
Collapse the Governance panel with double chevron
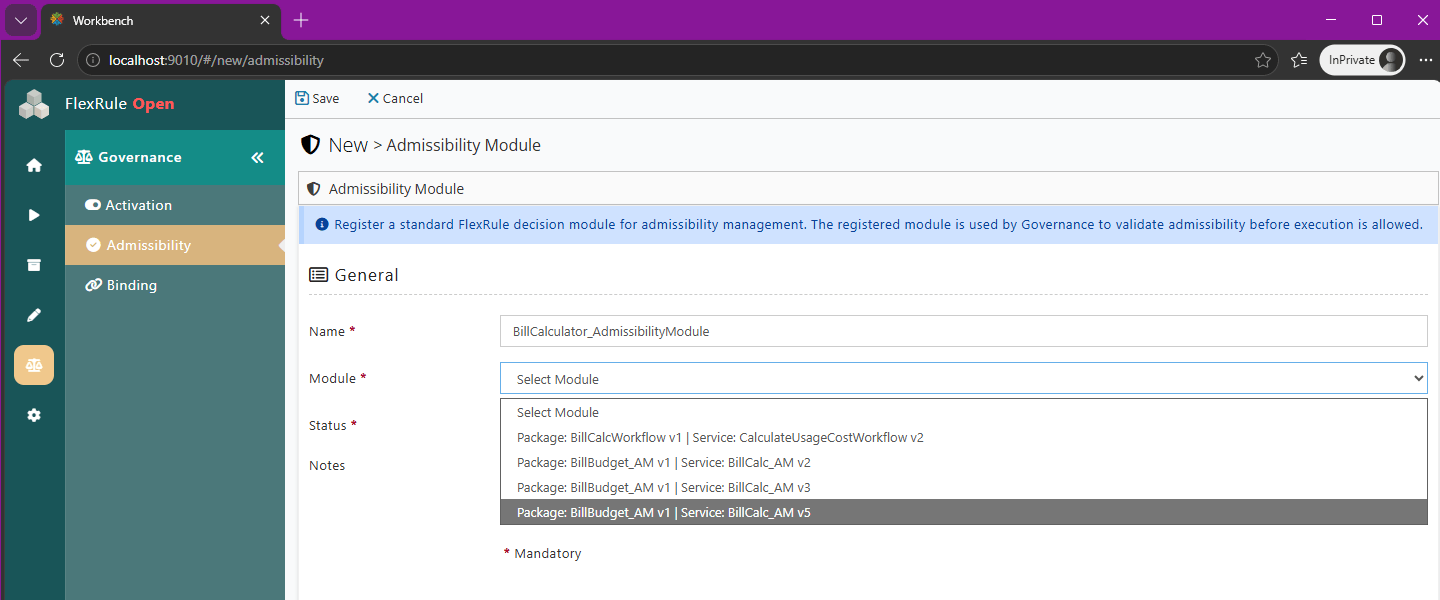pyautogui.click(x=257, y=158)
